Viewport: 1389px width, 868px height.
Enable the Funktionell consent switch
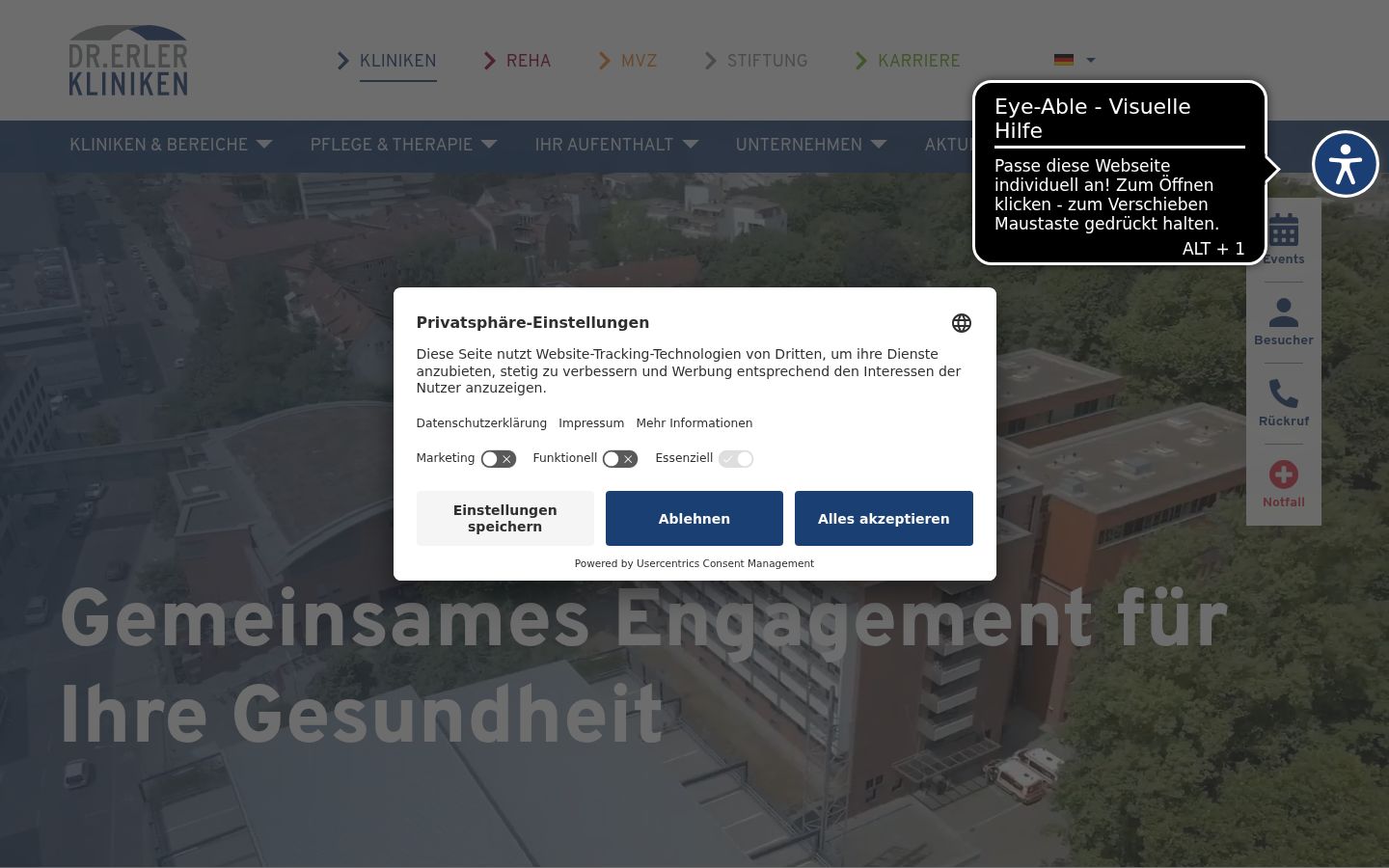[x=620, y=459]
